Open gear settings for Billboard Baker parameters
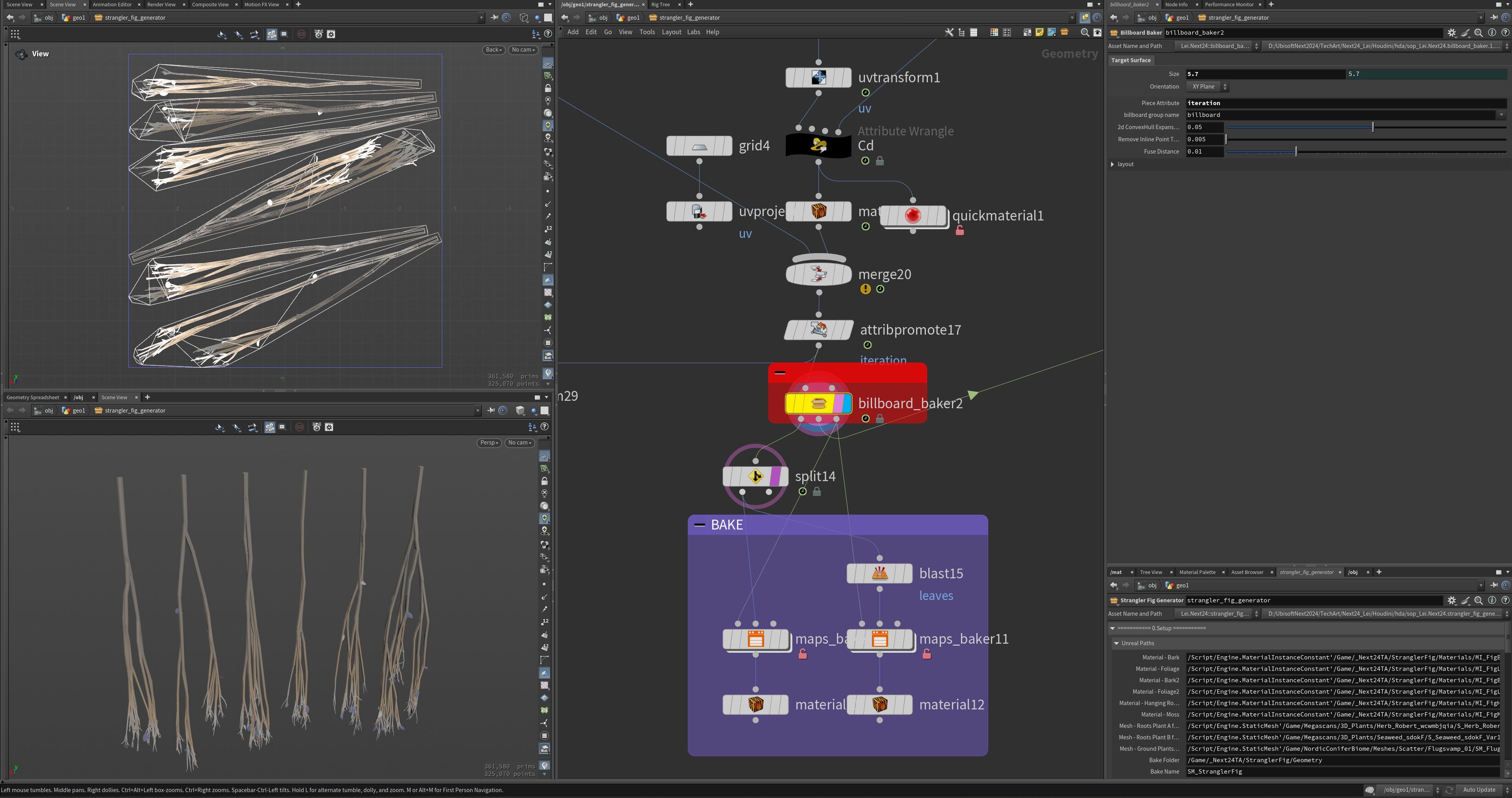Screen dimensions: 1512x798 click(1451, 33)
